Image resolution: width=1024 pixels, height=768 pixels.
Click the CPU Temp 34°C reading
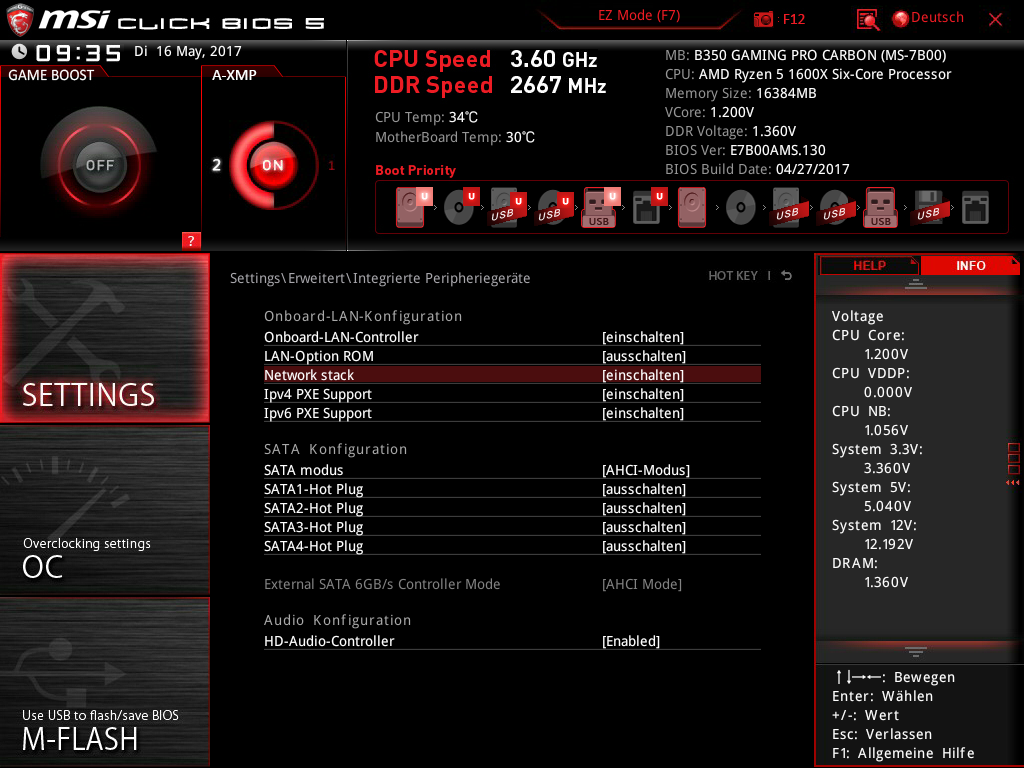point(426,118)
